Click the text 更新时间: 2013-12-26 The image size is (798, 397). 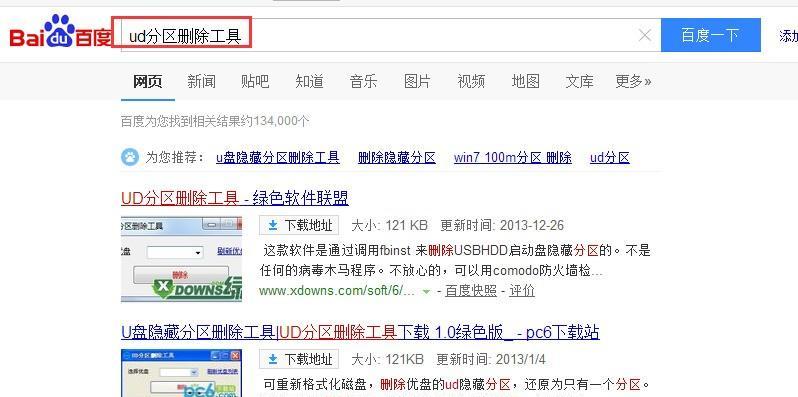click(x=502, y=225)
